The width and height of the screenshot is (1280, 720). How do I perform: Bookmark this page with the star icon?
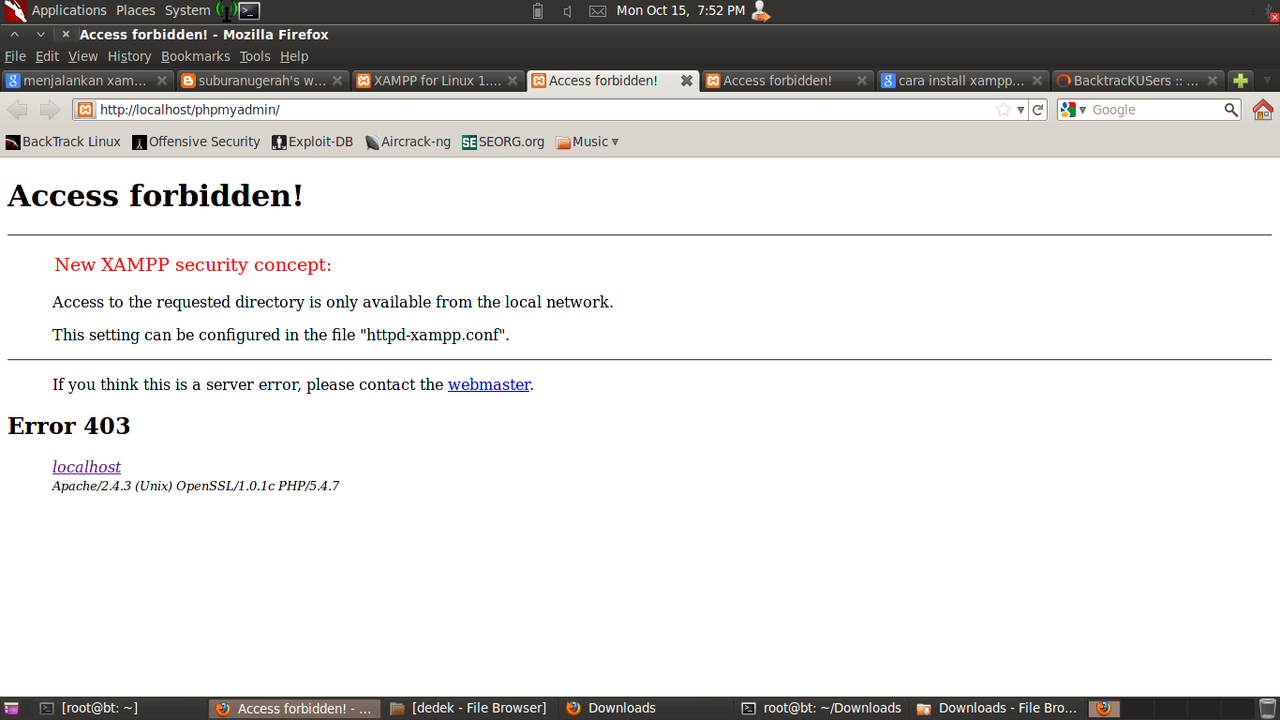[x=1004, y=110]
